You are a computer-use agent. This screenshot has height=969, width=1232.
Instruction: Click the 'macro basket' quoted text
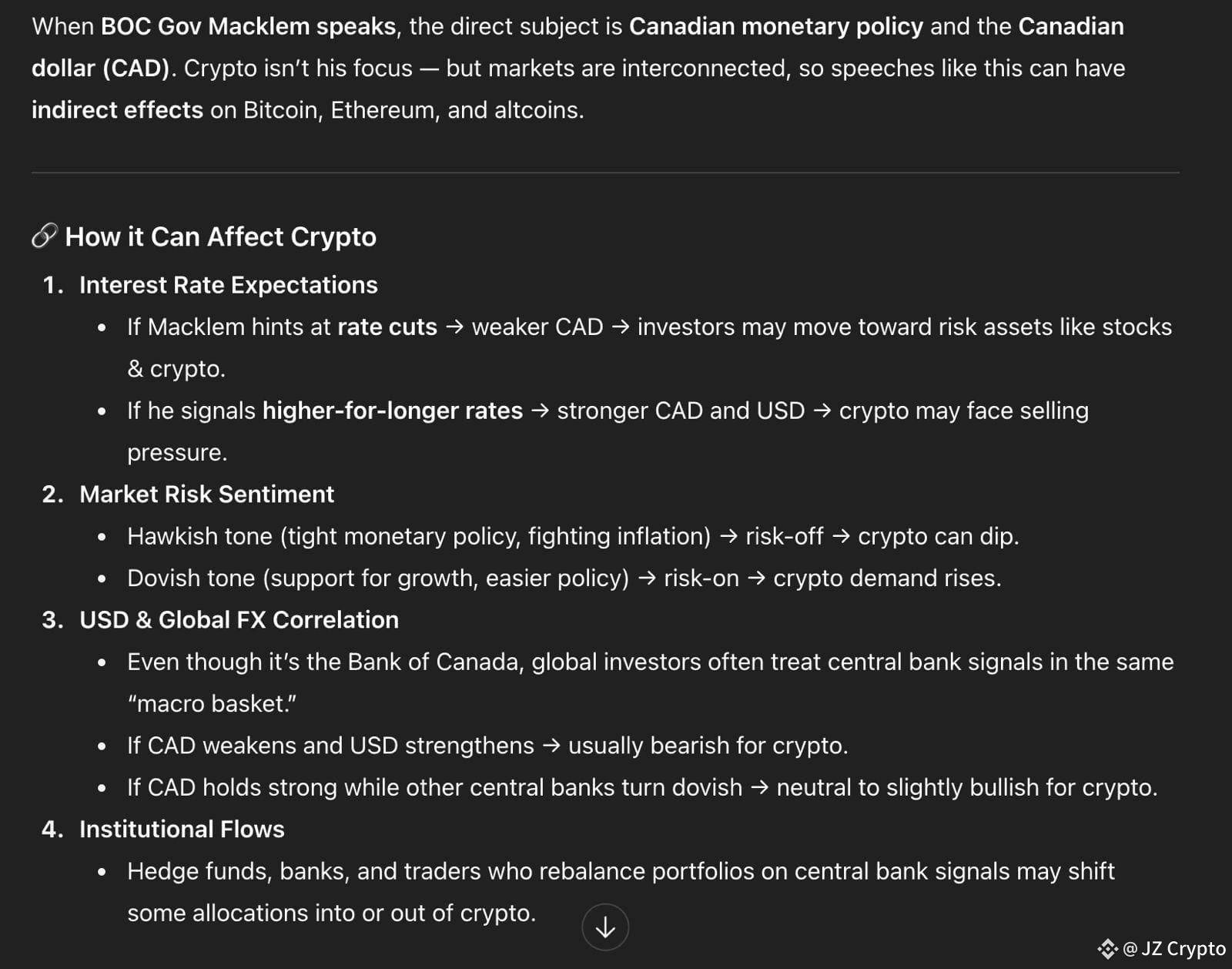[212, 703]
